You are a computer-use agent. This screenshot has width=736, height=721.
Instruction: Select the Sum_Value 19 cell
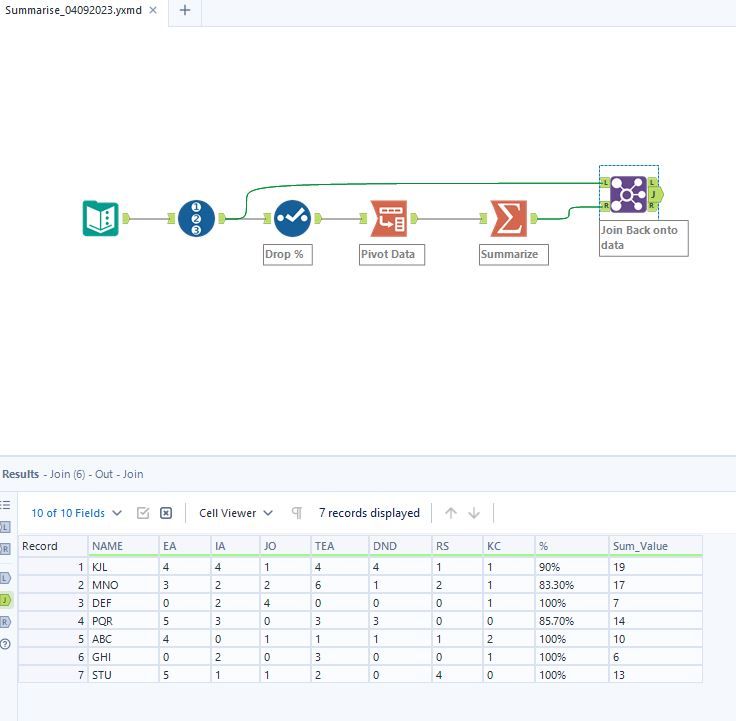655,567
